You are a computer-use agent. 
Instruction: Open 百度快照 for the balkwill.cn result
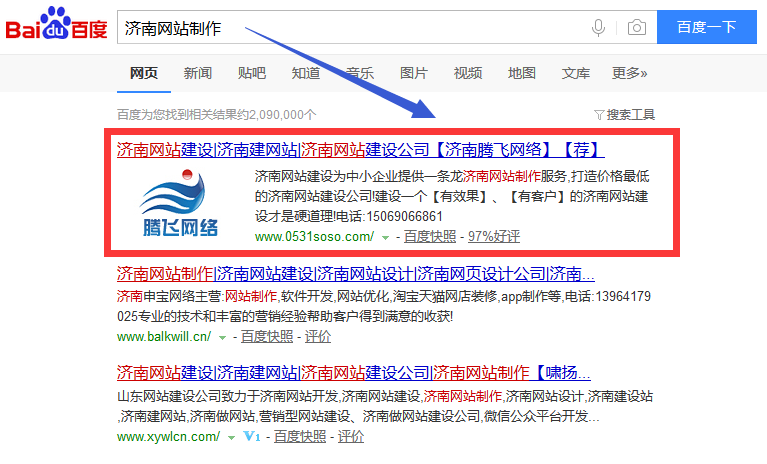click(267, 337)
